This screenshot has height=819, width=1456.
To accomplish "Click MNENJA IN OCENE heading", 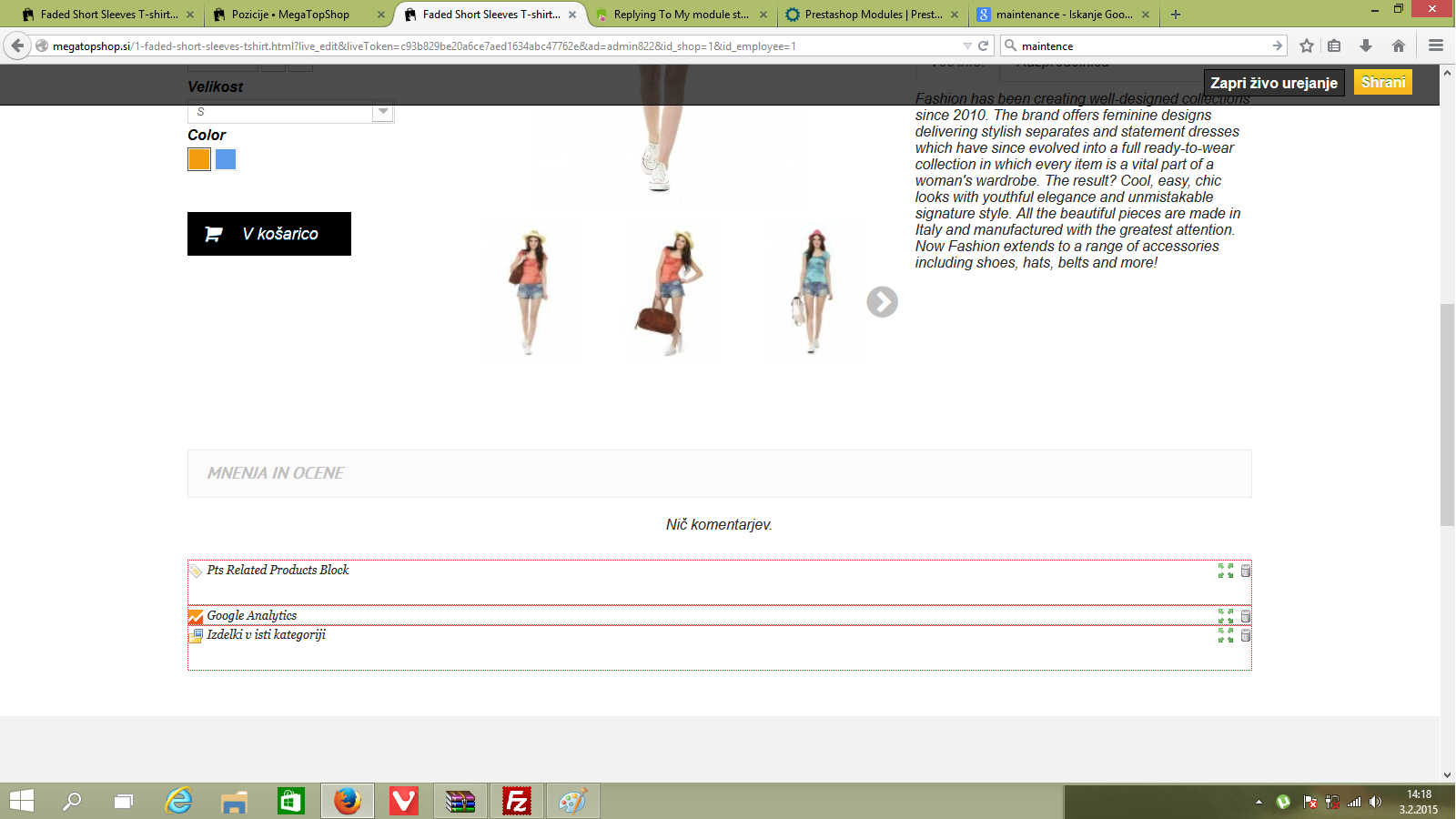I will point(276,473).
